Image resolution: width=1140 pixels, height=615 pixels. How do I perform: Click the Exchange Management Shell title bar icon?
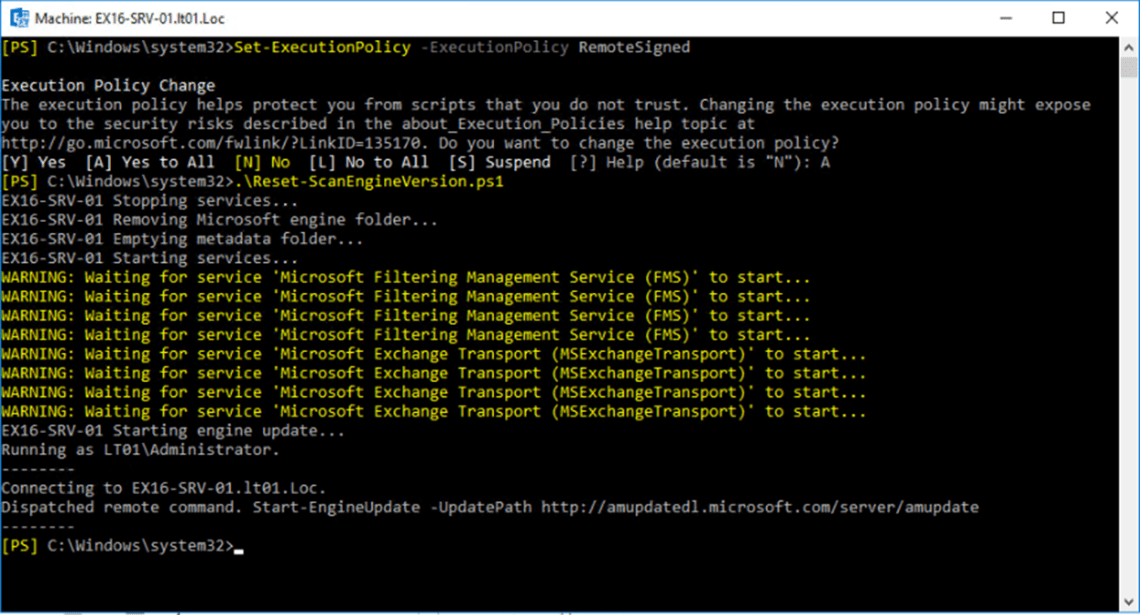point(18,18)
